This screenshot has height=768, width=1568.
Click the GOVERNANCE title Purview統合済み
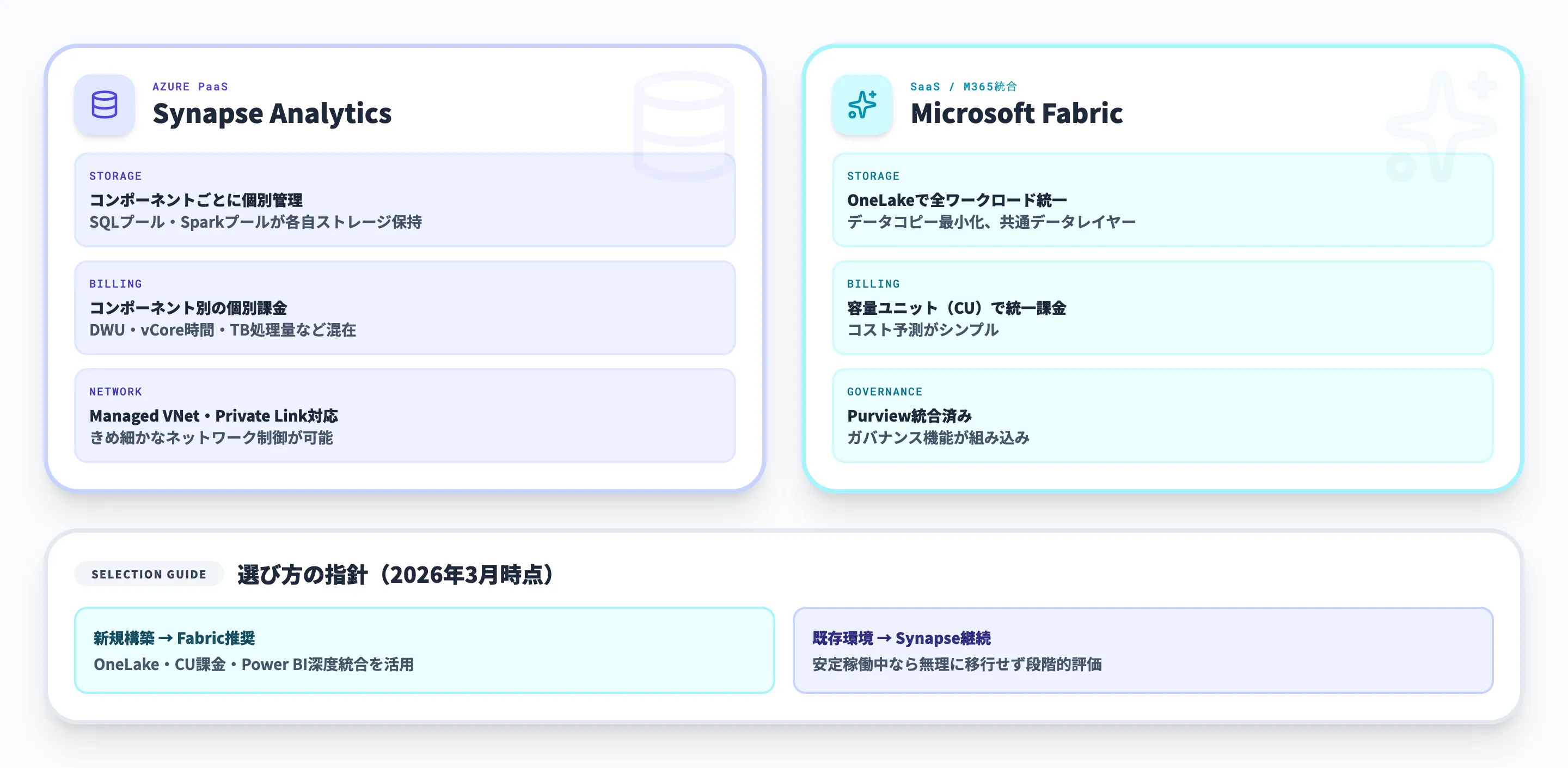909,416
